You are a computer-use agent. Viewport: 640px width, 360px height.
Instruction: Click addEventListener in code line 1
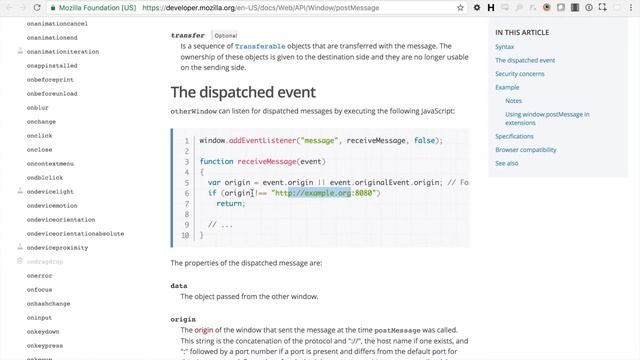click(262, 140)
